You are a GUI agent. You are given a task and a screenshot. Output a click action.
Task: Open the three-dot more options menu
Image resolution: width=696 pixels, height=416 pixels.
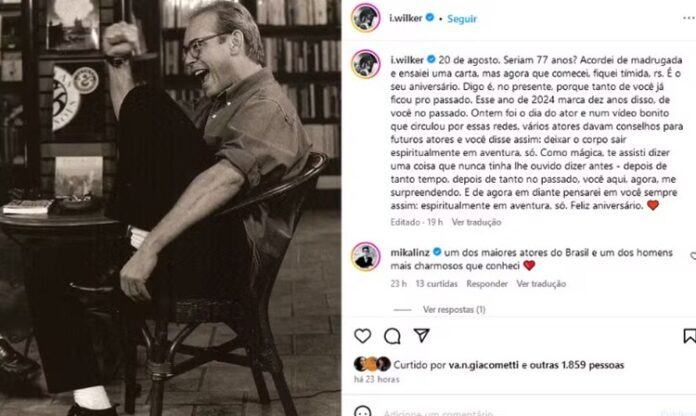(x=689, y=18)
